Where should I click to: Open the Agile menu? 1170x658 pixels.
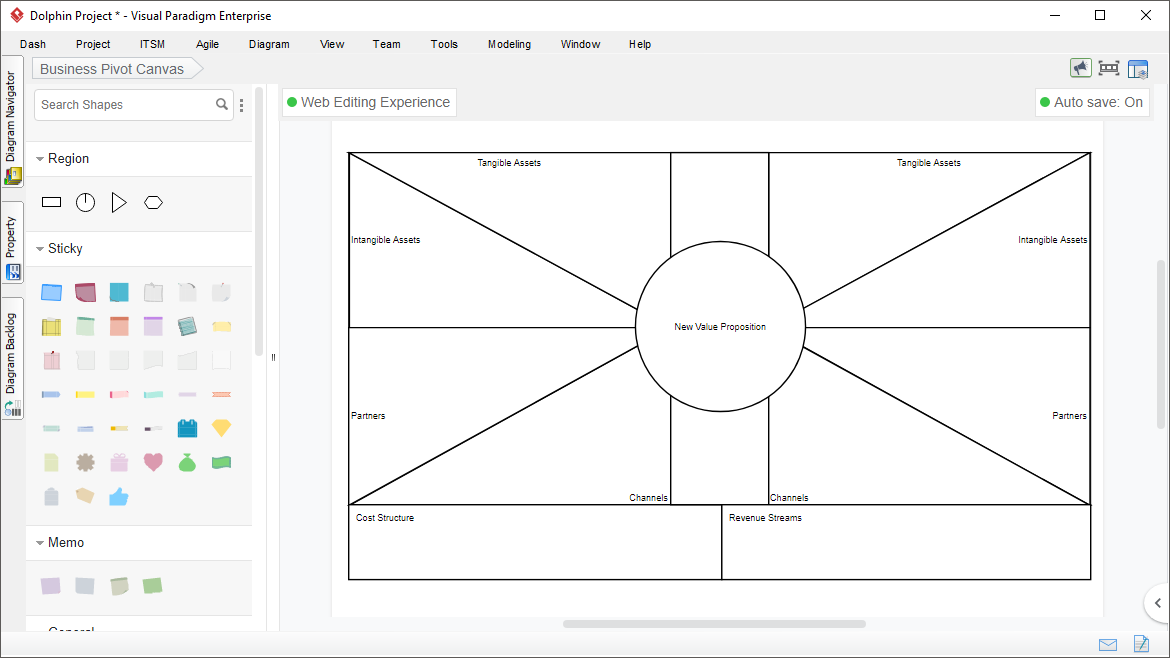coord(207,44)
